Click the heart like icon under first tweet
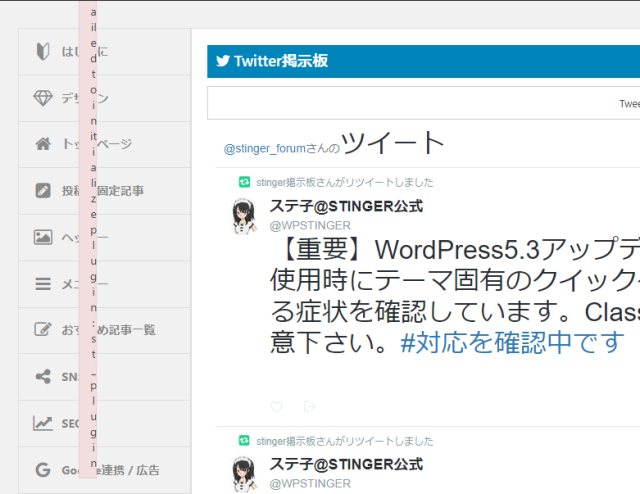 [x=276, y=406]
